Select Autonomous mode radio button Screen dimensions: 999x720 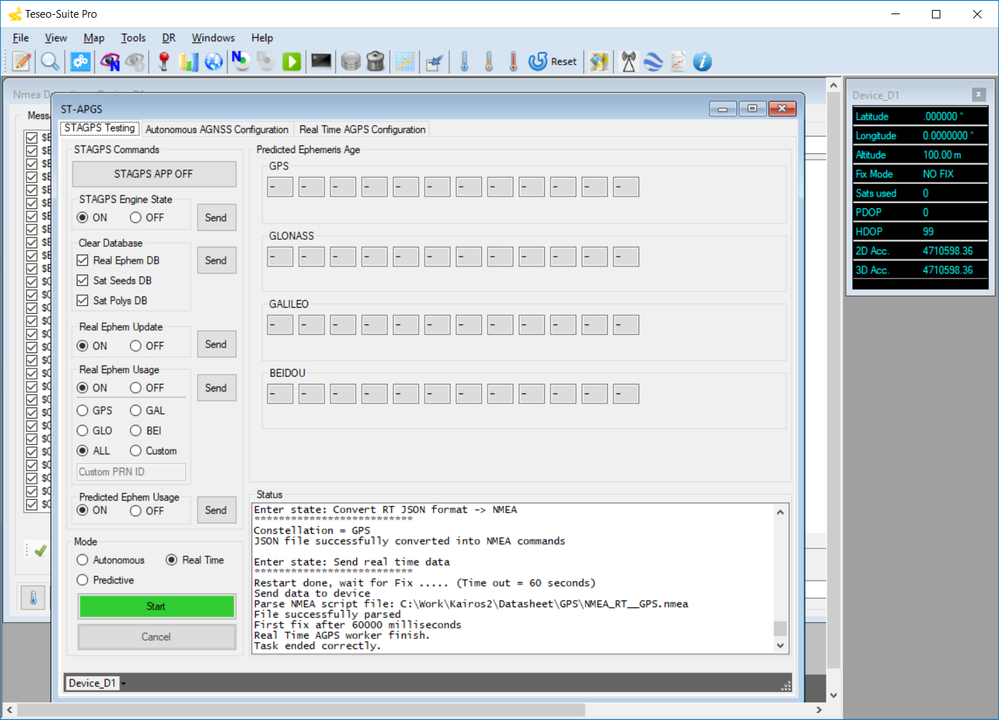(x=110, y=560)
